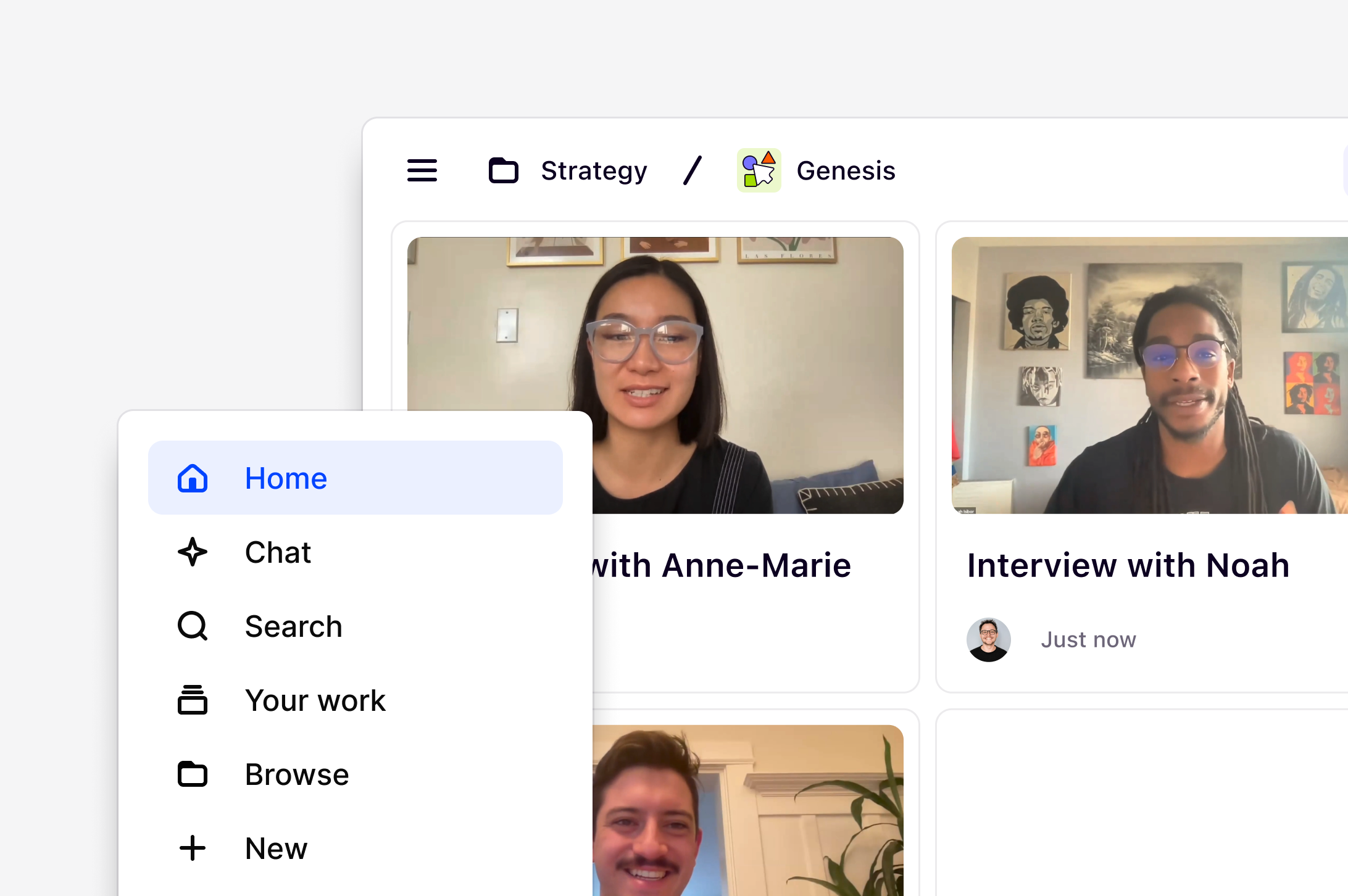Click the Search magnifier icon
Screen dimensions: 1348x896
[x=193, y=626]
